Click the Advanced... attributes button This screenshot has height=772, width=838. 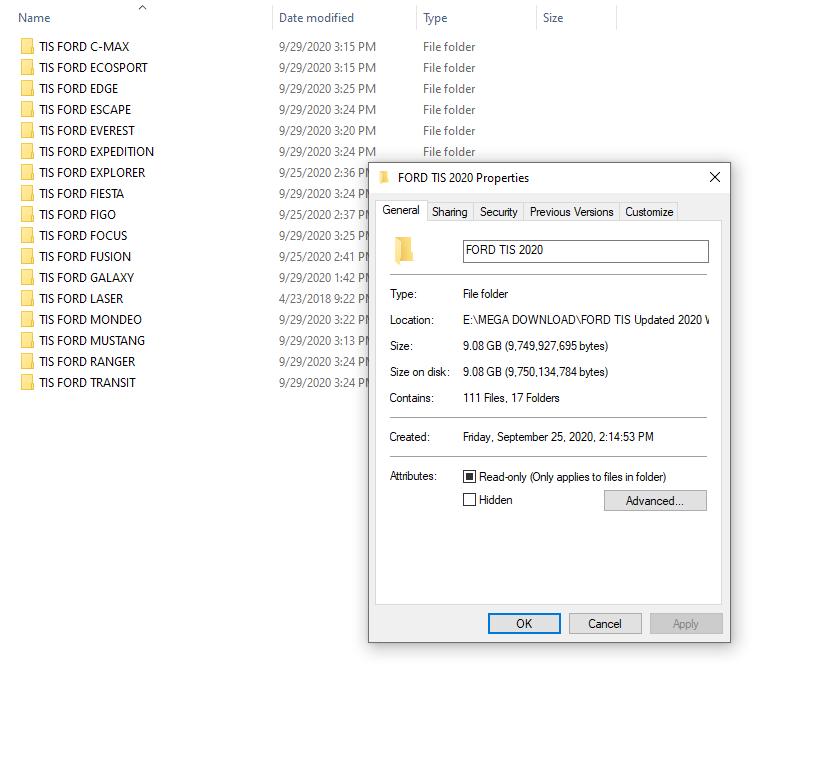pos(655,501)
